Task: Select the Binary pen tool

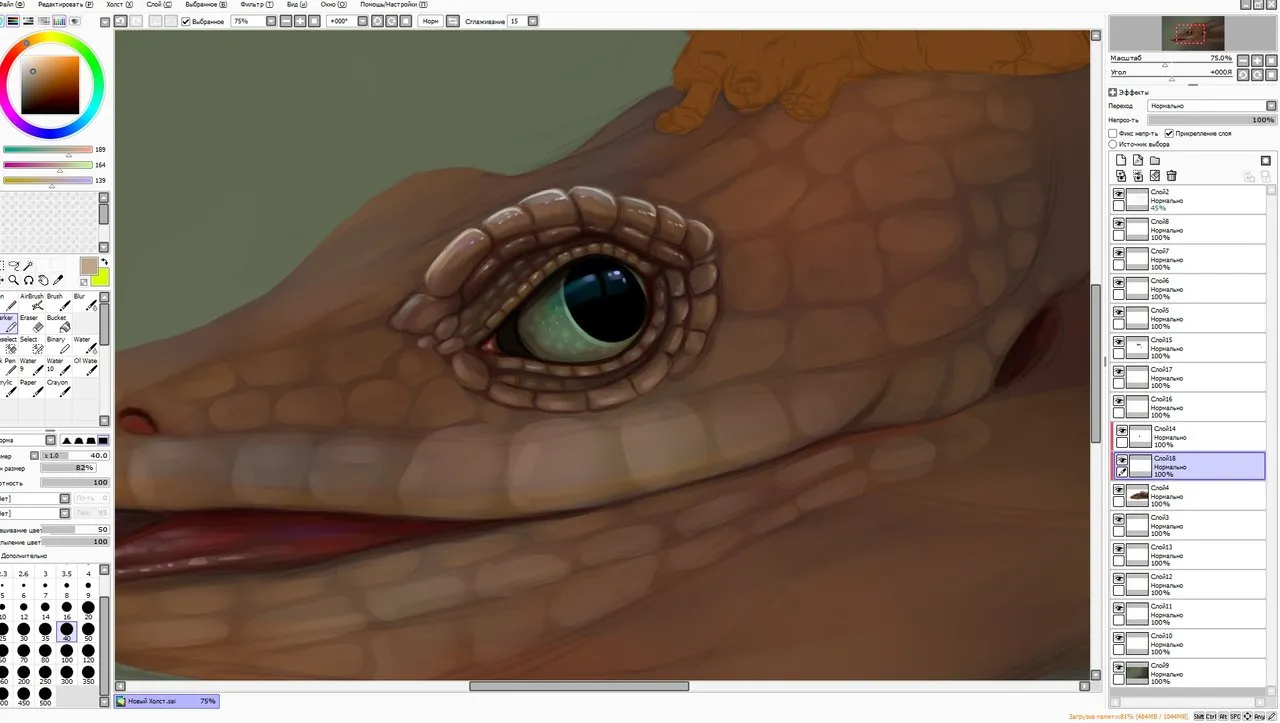Action: 56,346
